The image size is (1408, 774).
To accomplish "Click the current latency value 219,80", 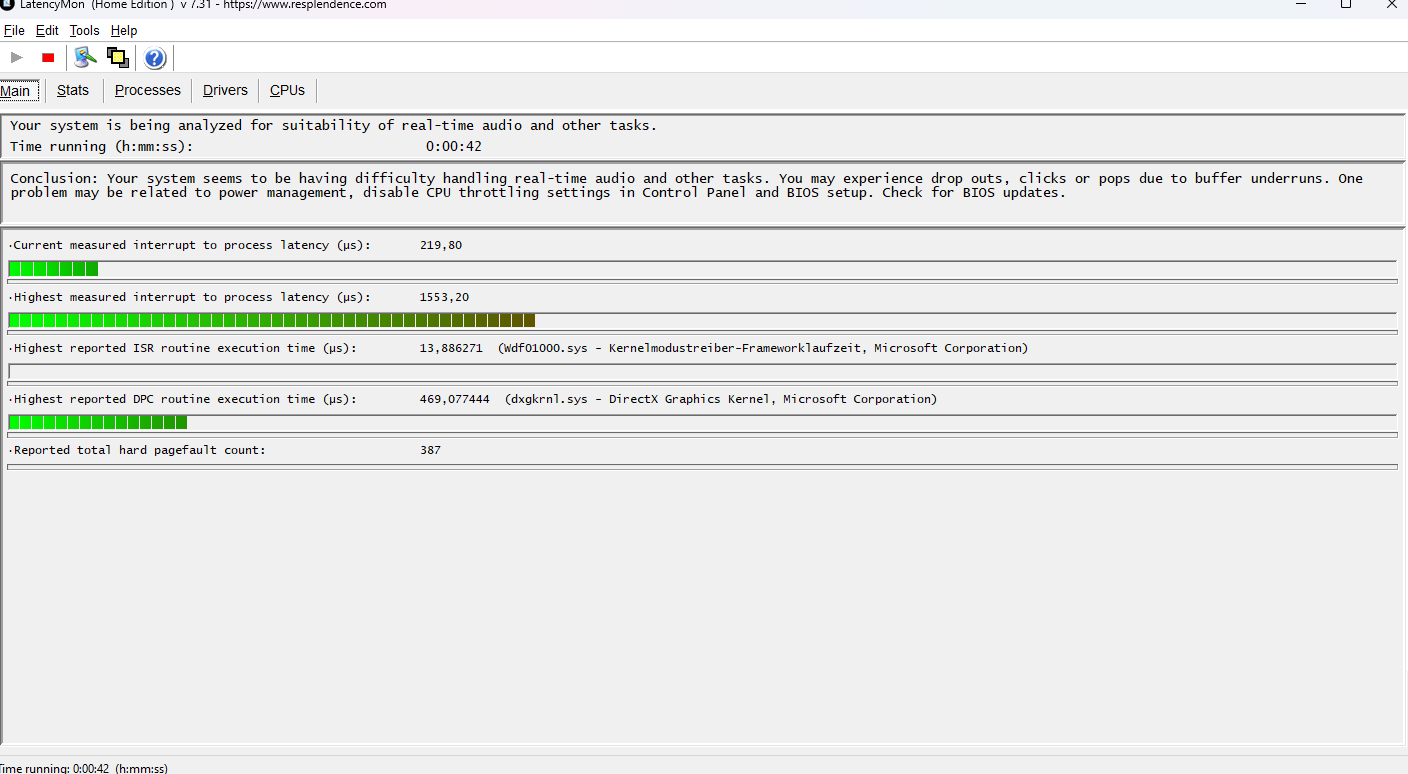I will pyautogui.click(x=441, y=245).
